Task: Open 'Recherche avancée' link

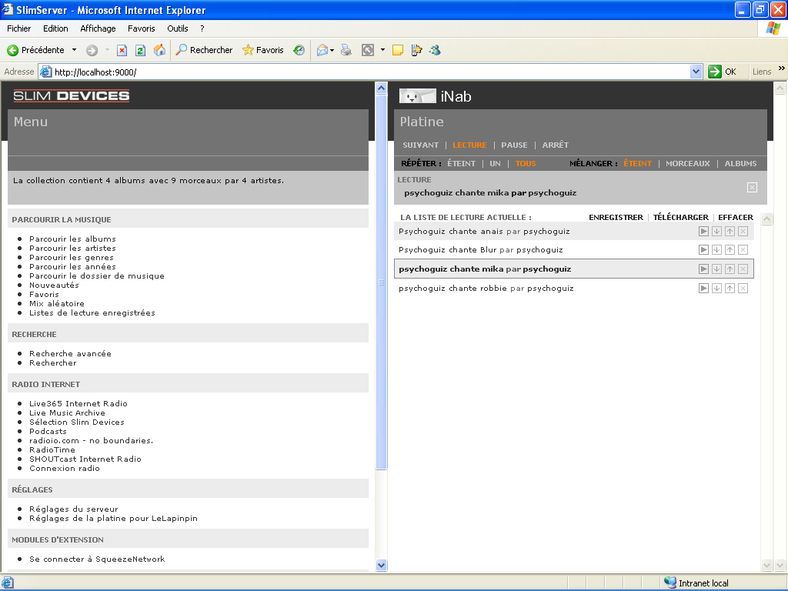Action: 70,353
